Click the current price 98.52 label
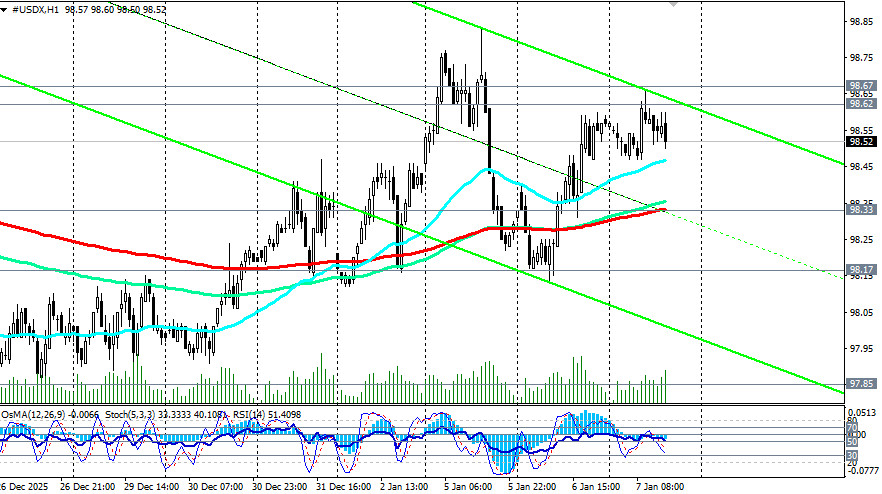The width and height of the screenshot is (882, 494). coord(861,142)
